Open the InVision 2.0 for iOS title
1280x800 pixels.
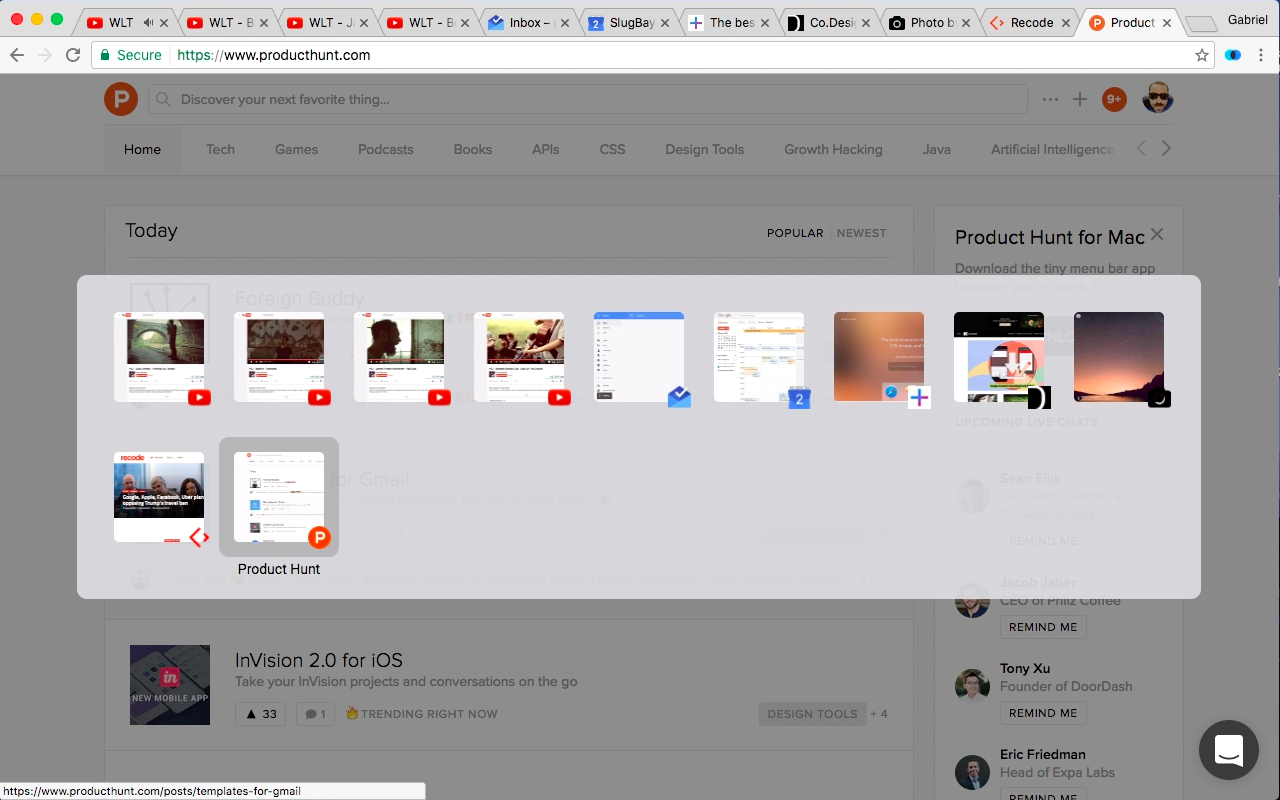click(318, 660)
